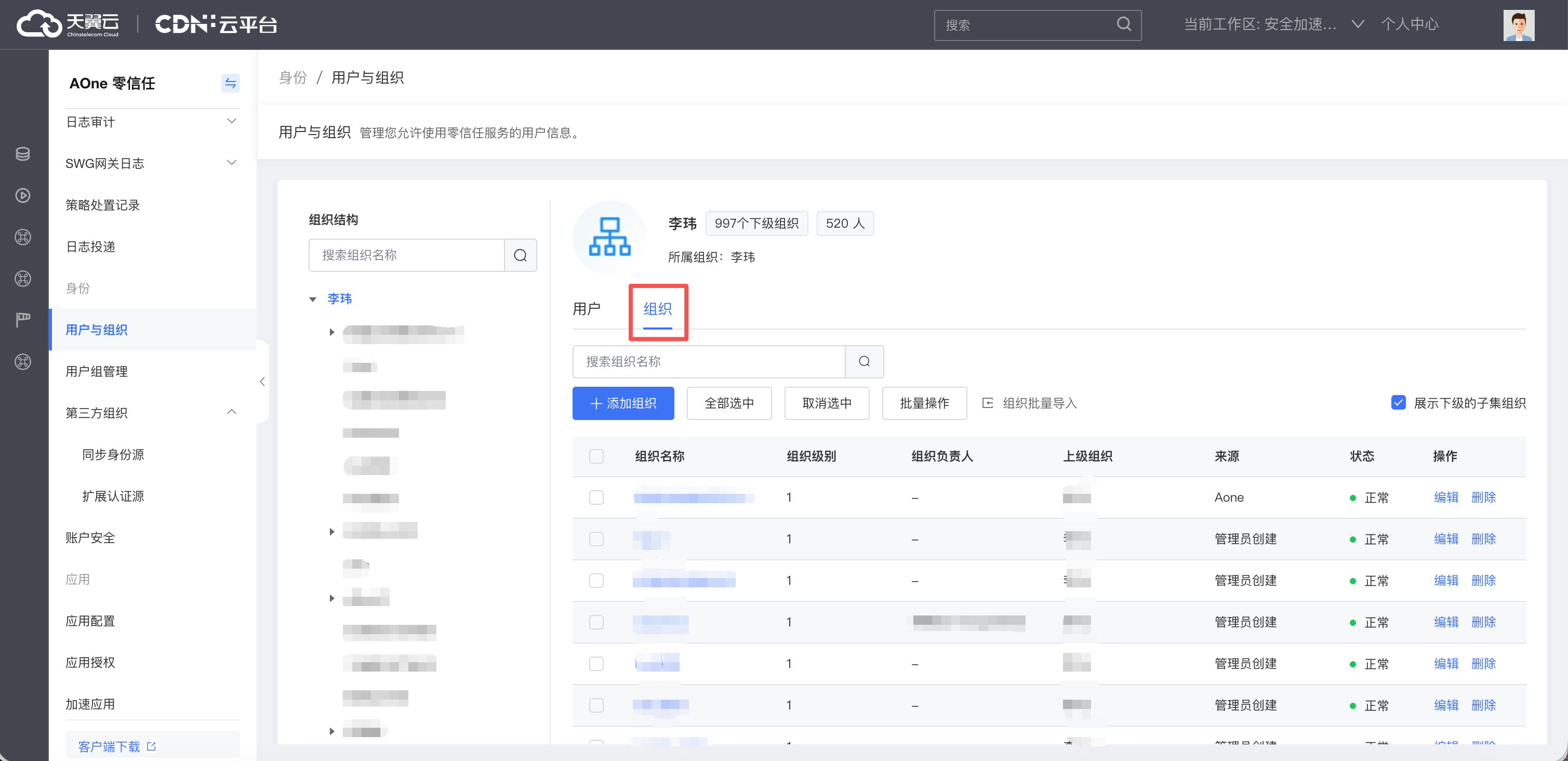
Task: Switch to the 用户 tab
Action: click(x=586, y=309)
